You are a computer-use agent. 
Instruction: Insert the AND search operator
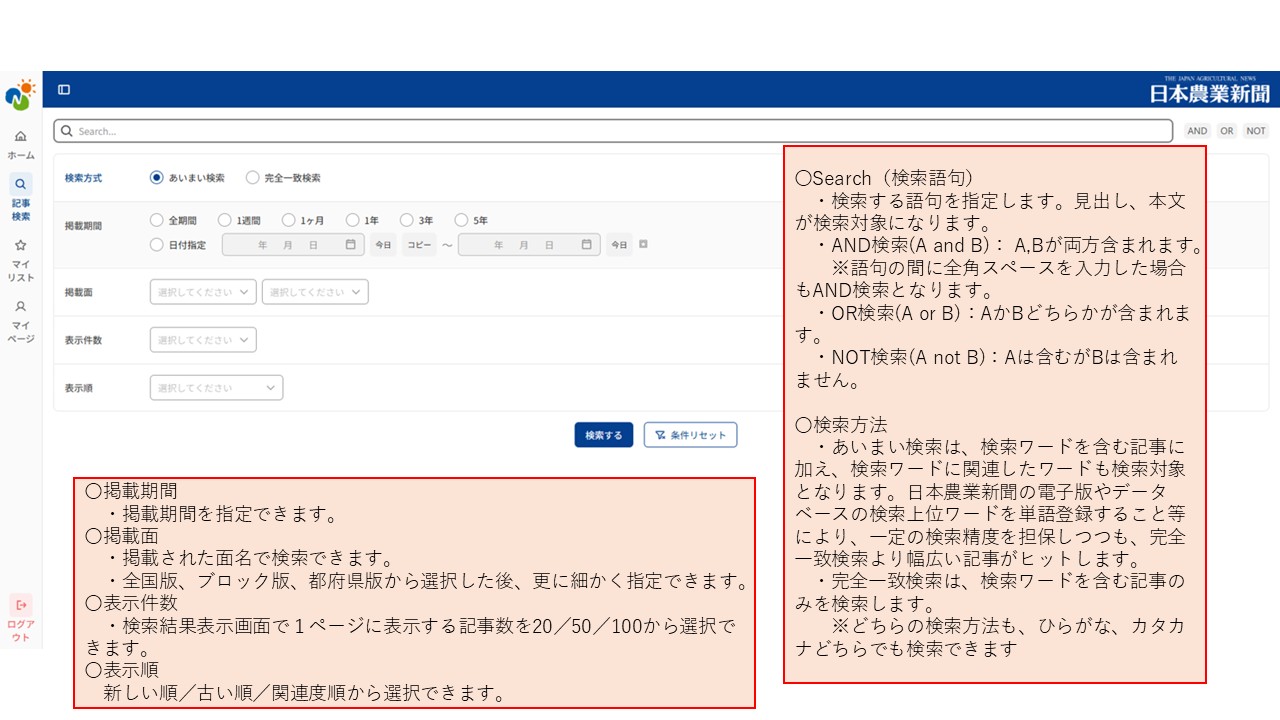click(x=1197, y=131)
